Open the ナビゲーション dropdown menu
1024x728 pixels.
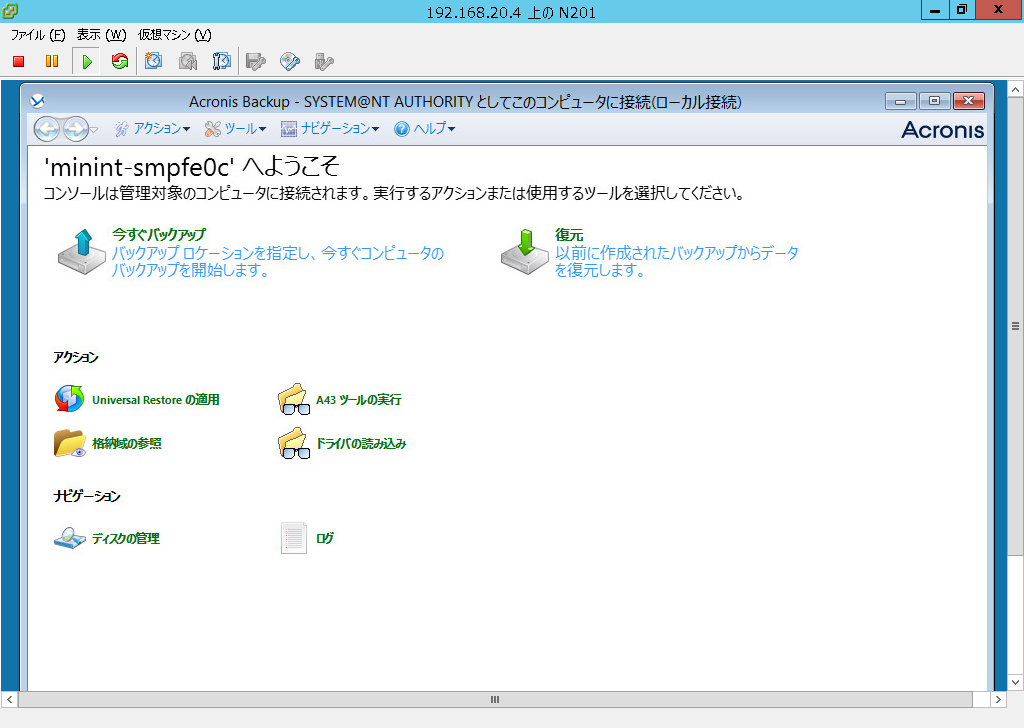(x=330, y=129)
